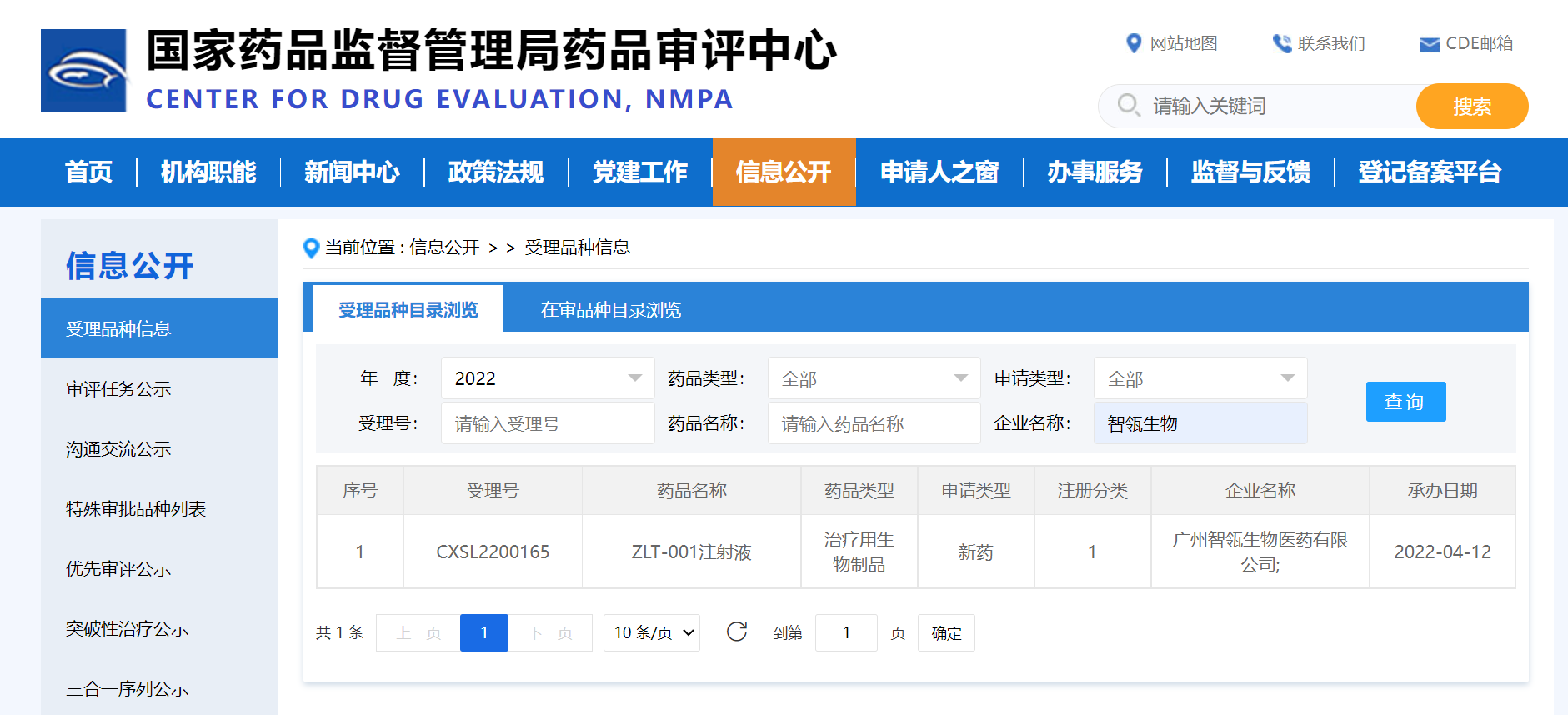Click the current location pin icon
Screen dimensions: 1568x715
pos(311,247)
